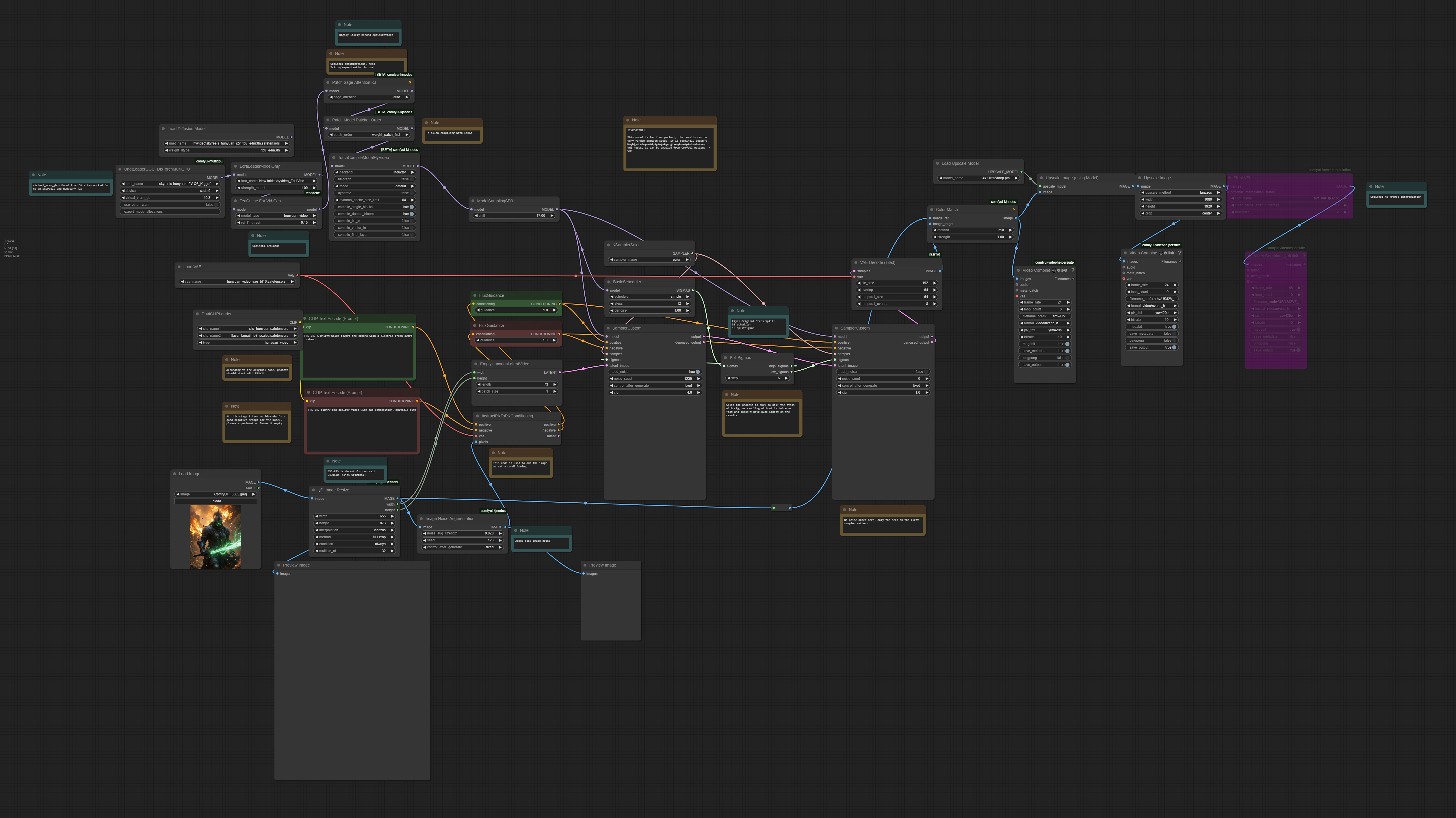Toggle compile_single_blocks in TorchCompileModelHyVideo
Viewport: 1456px width, 818px height.
tap(375, 207)
